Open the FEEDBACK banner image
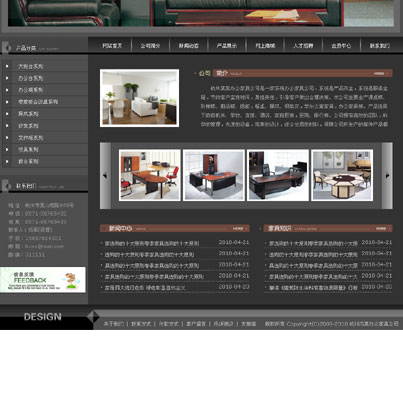Image resolution: width=403 pixels, height=393 pixels. (x=43, y=280)
